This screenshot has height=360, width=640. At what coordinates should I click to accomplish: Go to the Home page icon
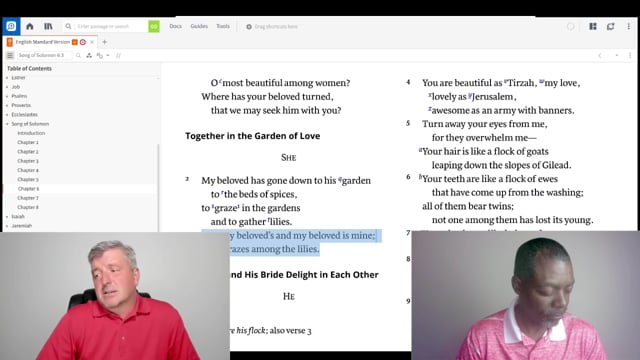pos(30,26)
